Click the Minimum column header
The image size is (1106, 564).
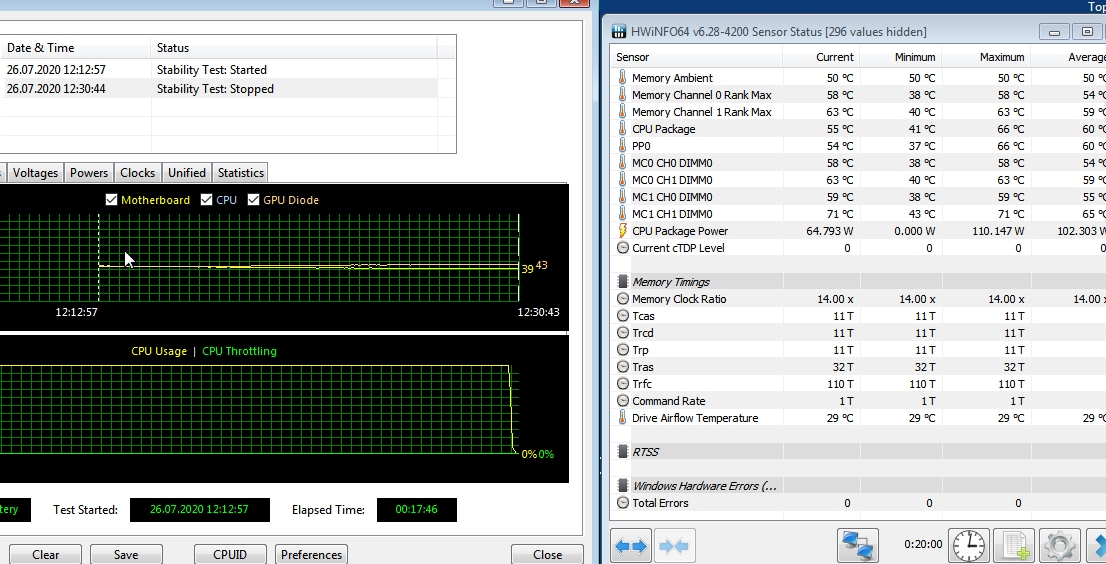901,57
